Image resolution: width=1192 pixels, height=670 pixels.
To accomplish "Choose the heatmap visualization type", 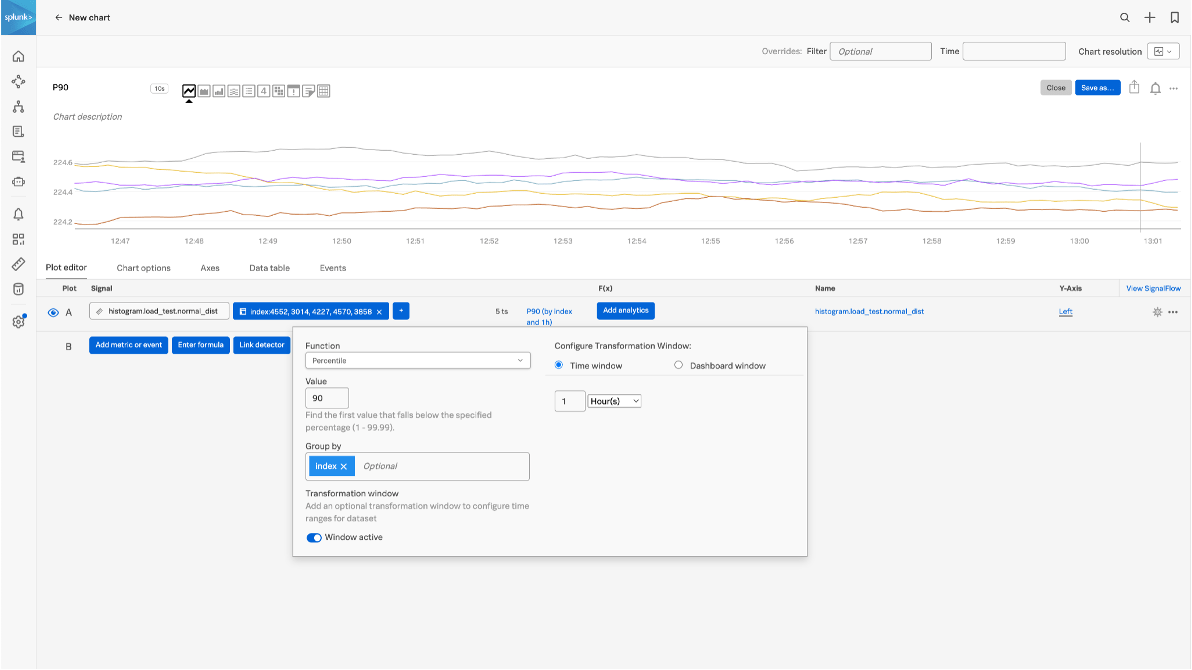I will pos(279,90).
